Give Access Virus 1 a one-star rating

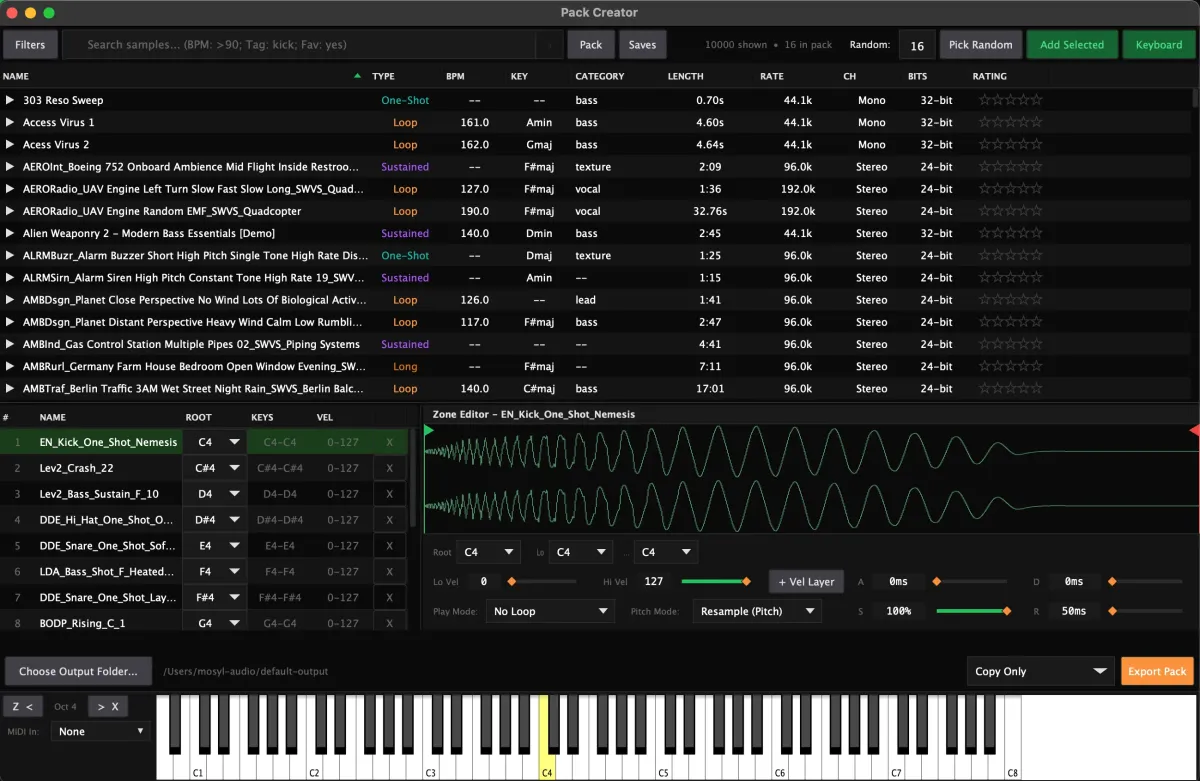985,122
